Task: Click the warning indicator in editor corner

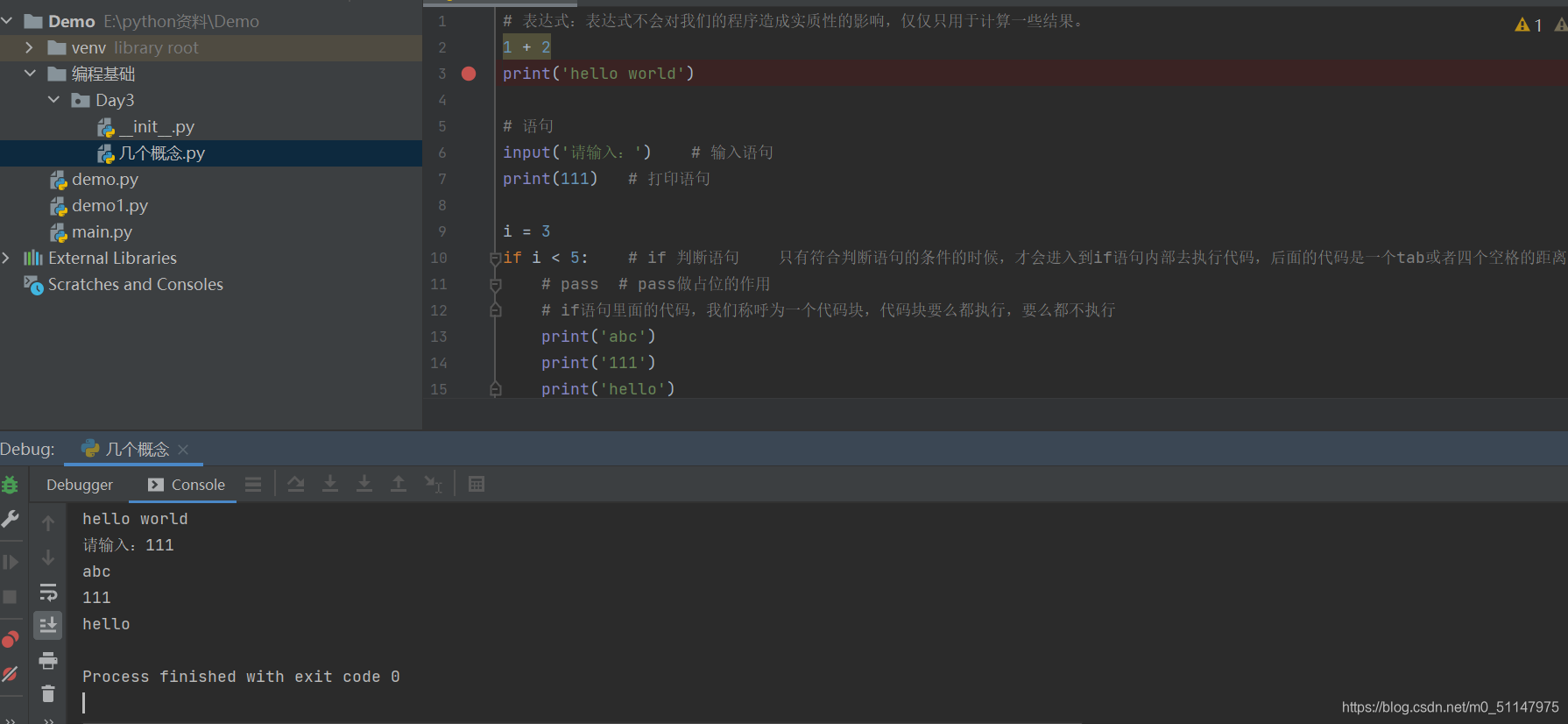Action: tap(1529, 25)
